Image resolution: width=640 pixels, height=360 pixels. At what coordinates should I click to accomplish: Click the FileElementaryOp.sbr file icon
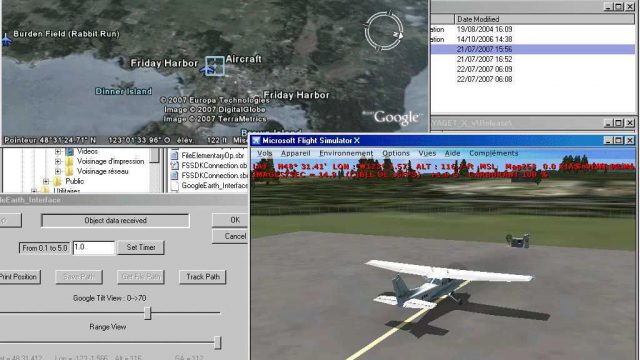pos(174,156)
